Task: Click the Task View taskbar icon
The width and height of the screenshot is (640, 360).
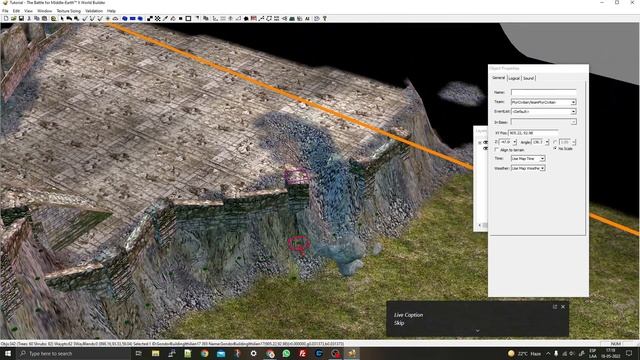Action: (138, 353)
